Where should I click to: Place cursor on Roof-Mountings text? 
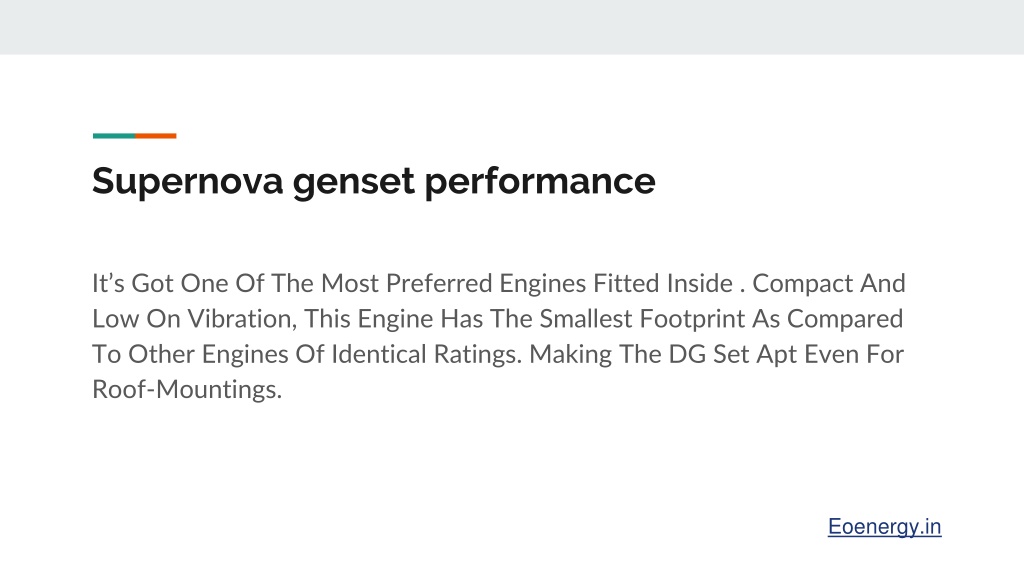187,389
